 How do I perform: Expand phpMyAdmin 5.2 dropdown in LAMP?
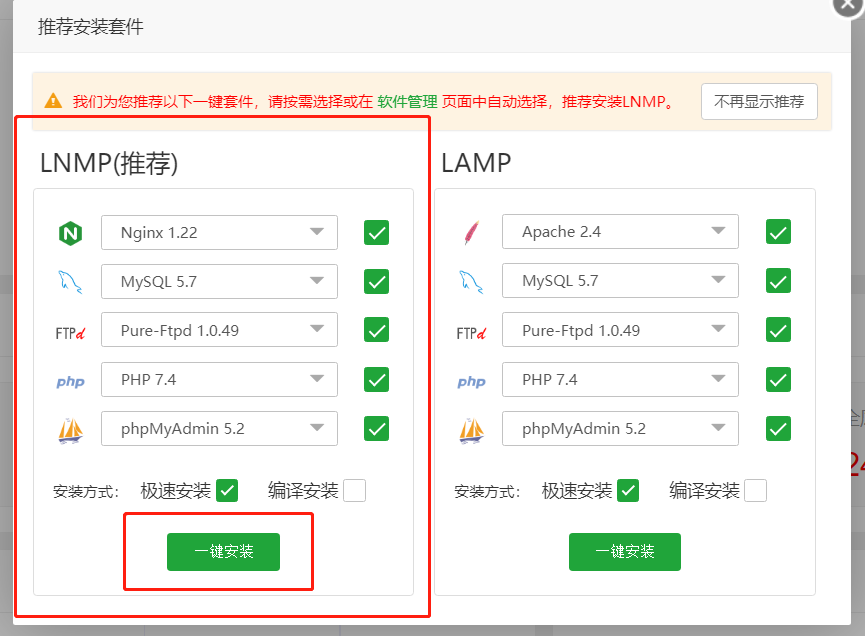[620, 428]
